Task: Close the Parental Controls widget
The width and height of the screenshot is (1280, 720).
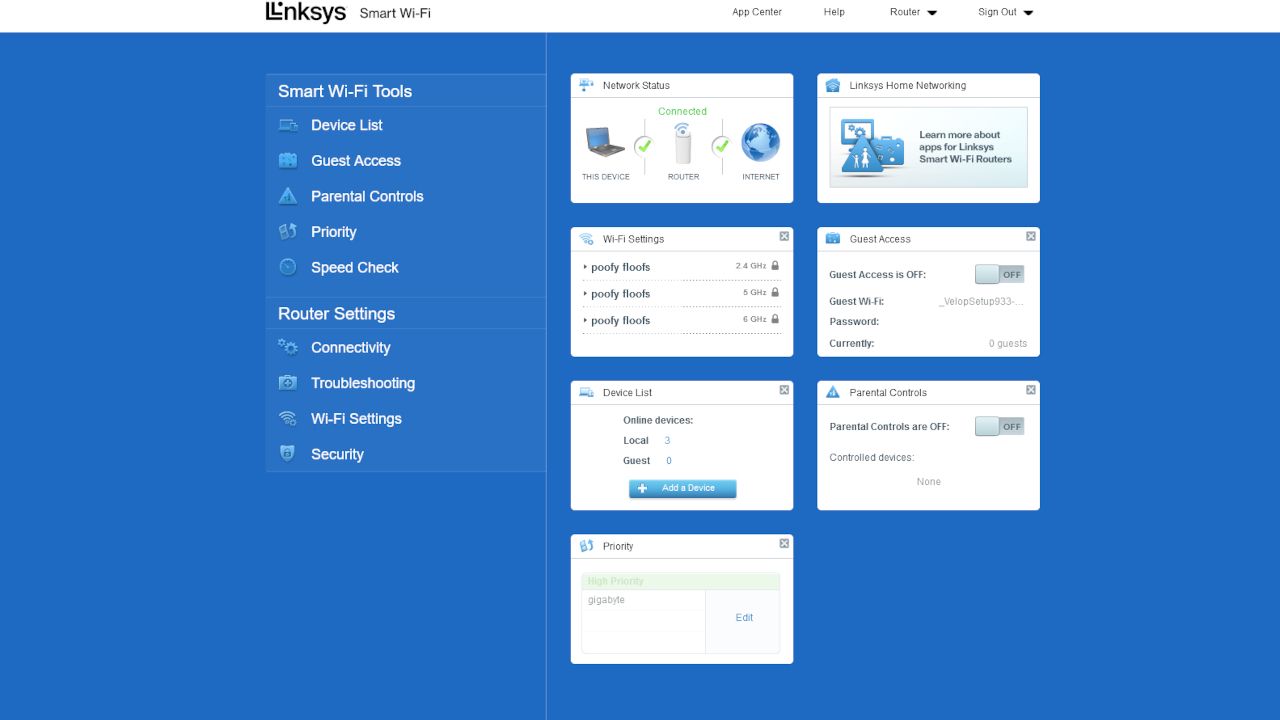Action: tap(1030, 390)
